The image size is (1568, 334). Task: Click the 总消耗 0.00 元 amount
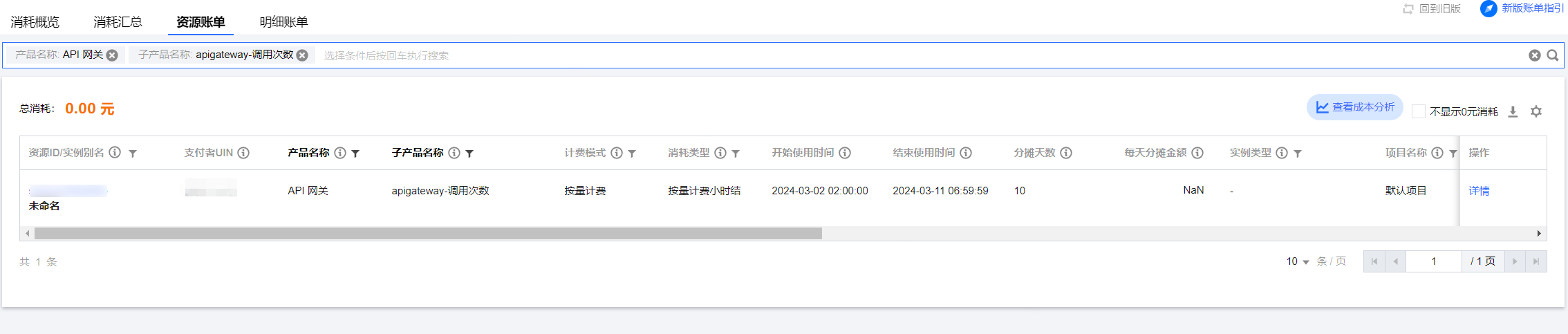pyautogui.click(x=90, y=109)
